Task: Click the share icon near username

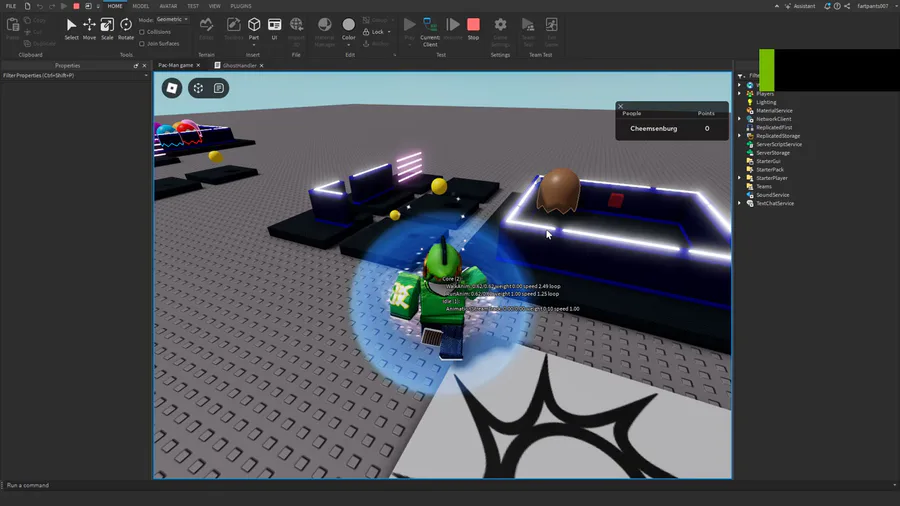Action: (847, 6)
